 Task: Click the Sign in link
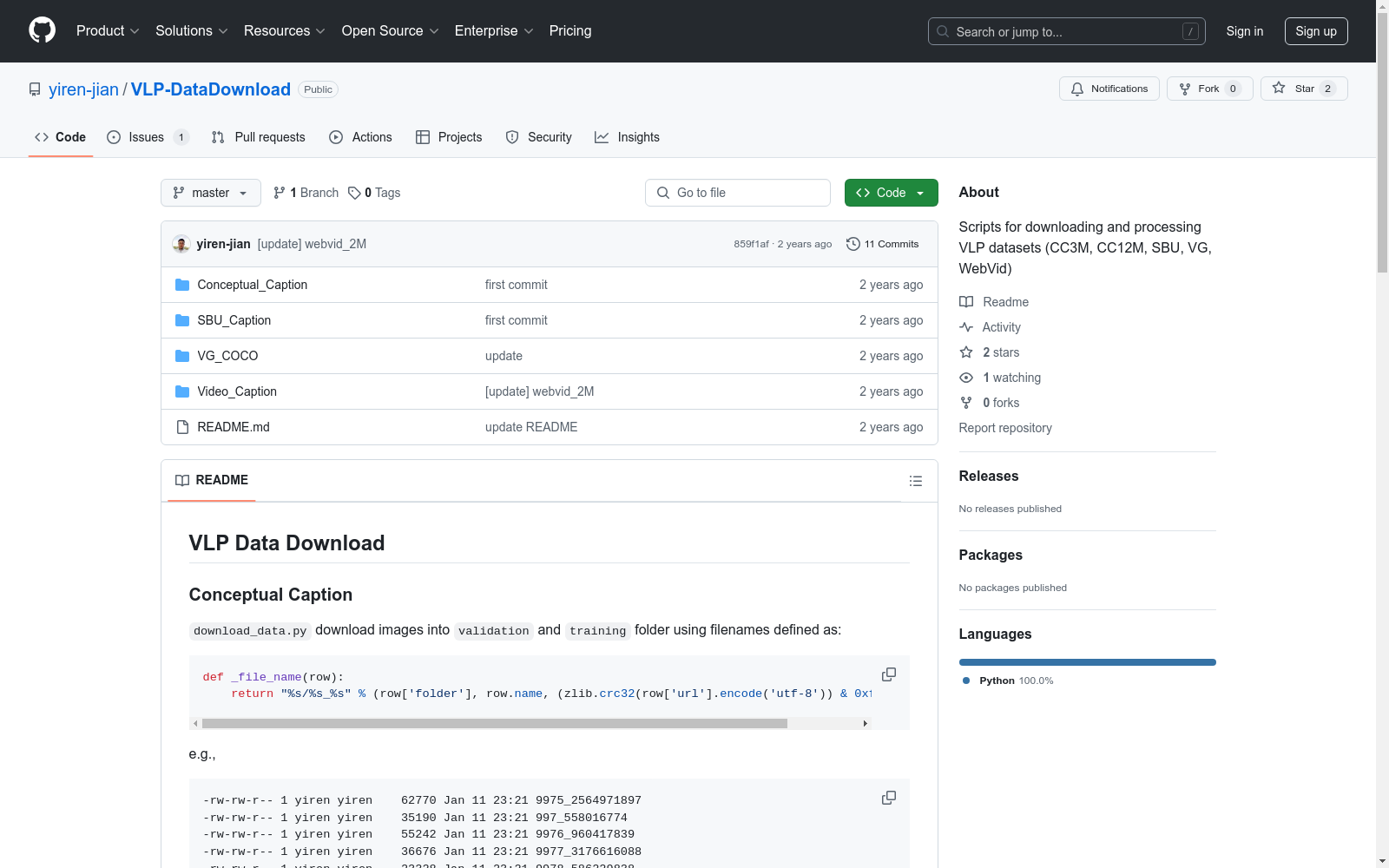(1245, 31)
